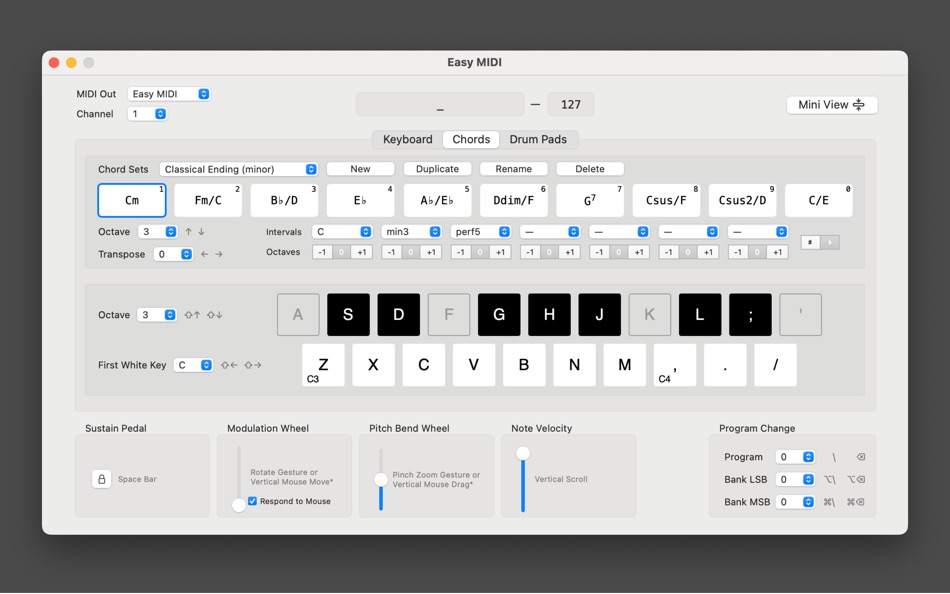The width and height of the screenshot is (950, 594).
Task: Select the G7 chord pad
Action: (590, 200)
